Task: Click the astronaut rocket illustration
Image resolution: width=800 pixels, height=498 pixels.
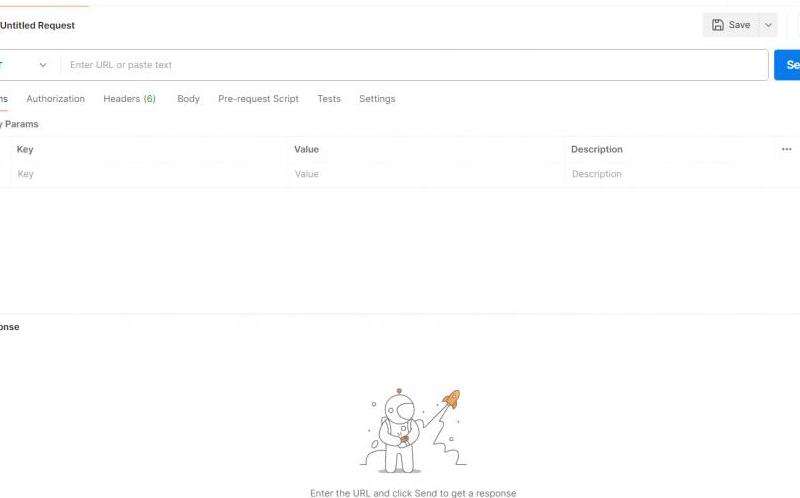Action: point(412,431)
